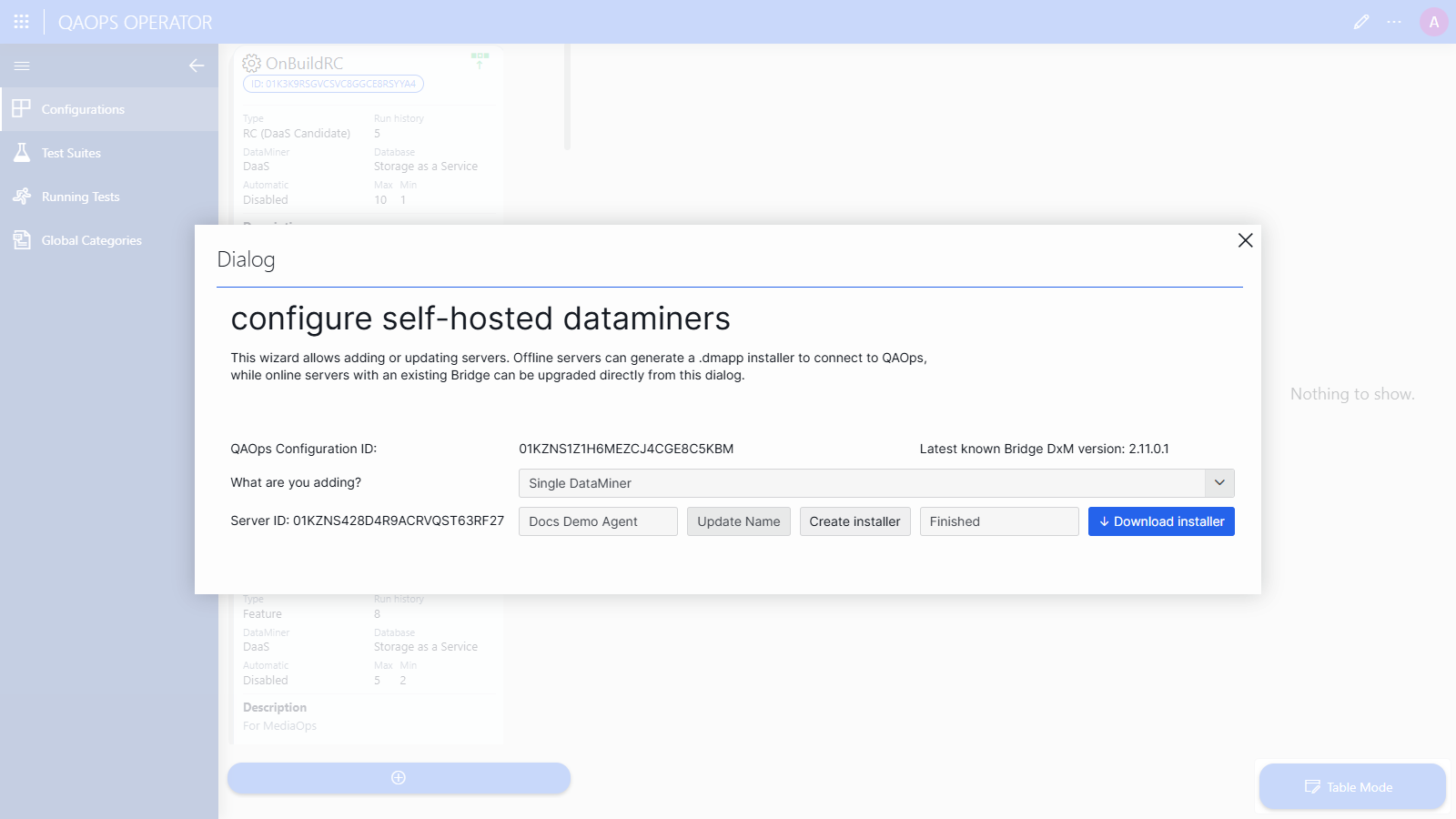Click the Download installer button
The height and width of the screenshot is (819, 1456).
tap(1161, 521)
